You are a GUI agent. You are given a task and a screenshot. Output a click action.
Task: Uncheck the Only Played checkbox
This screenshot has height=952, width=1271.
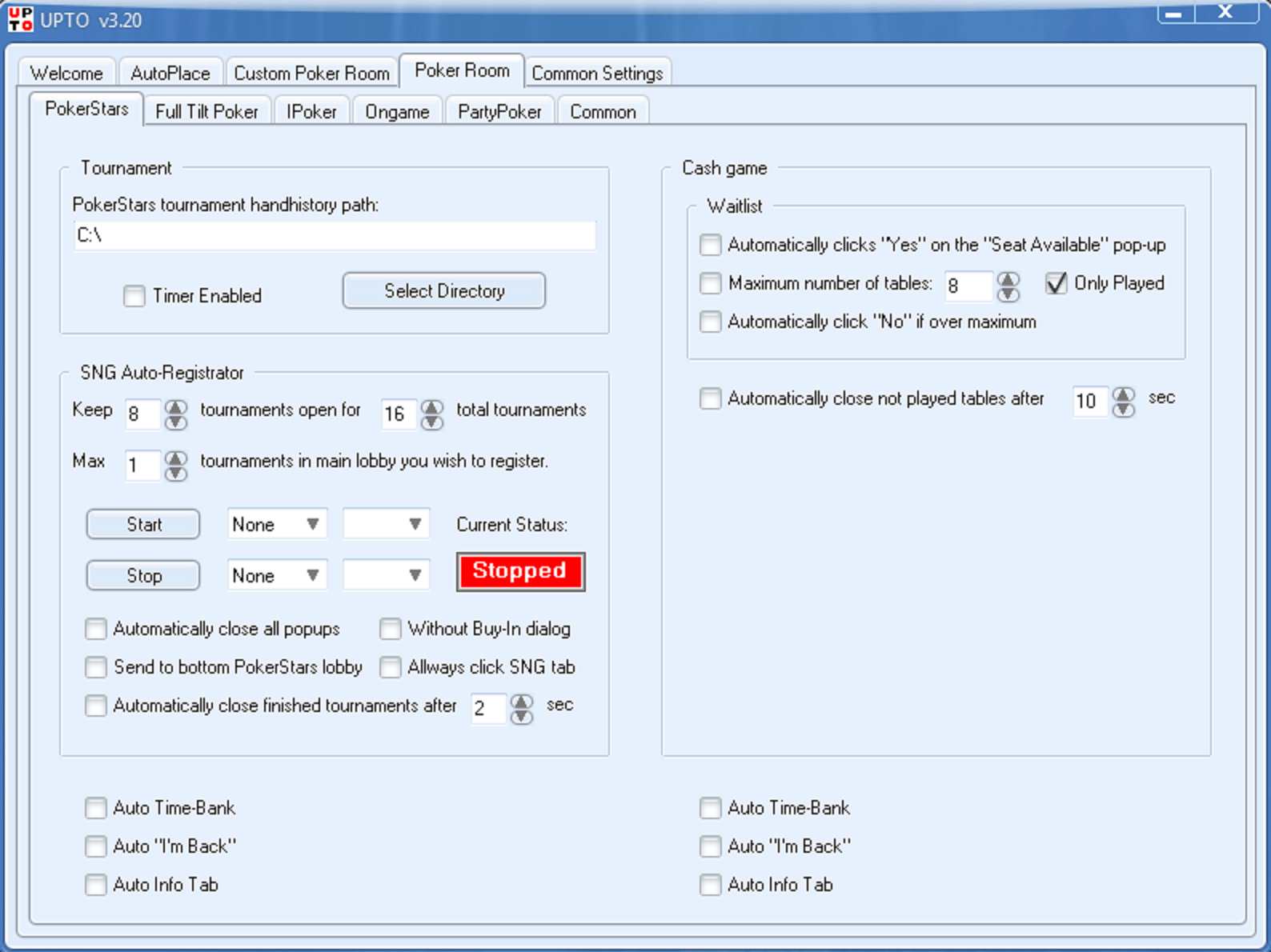[1056, 283]
